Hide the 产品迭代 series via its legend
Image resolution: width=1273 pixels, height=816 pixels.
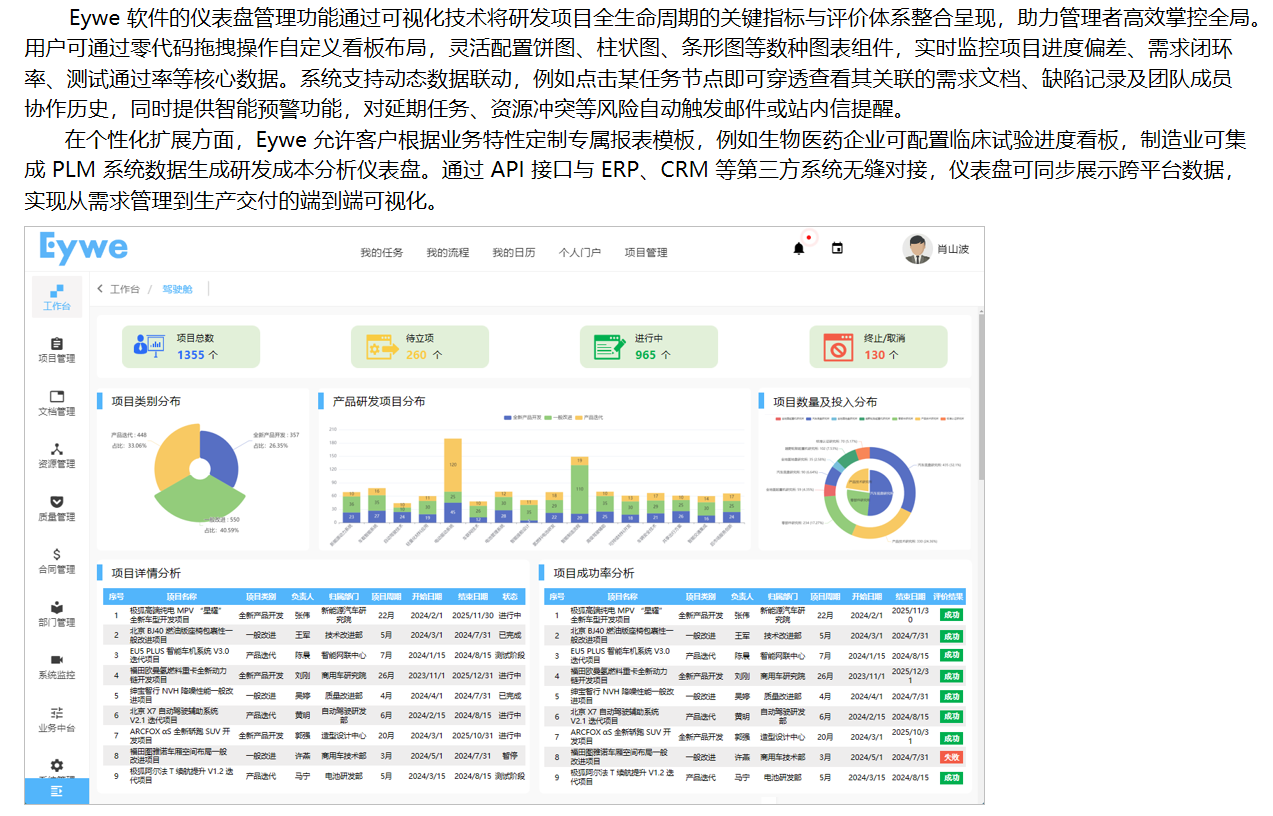pos(588,418)
